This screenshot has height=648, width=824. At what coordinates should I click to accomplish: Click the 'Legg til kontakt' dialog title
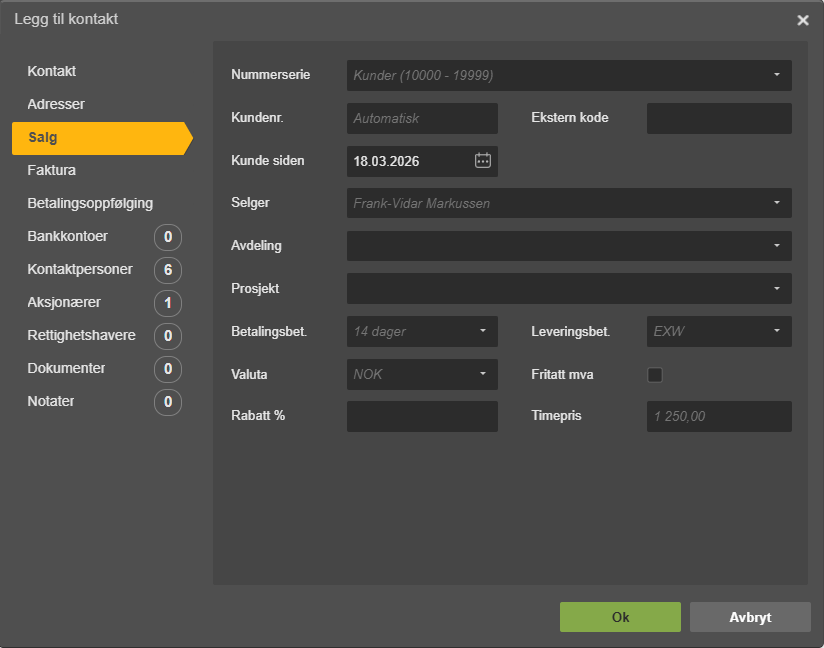point(66,19)
